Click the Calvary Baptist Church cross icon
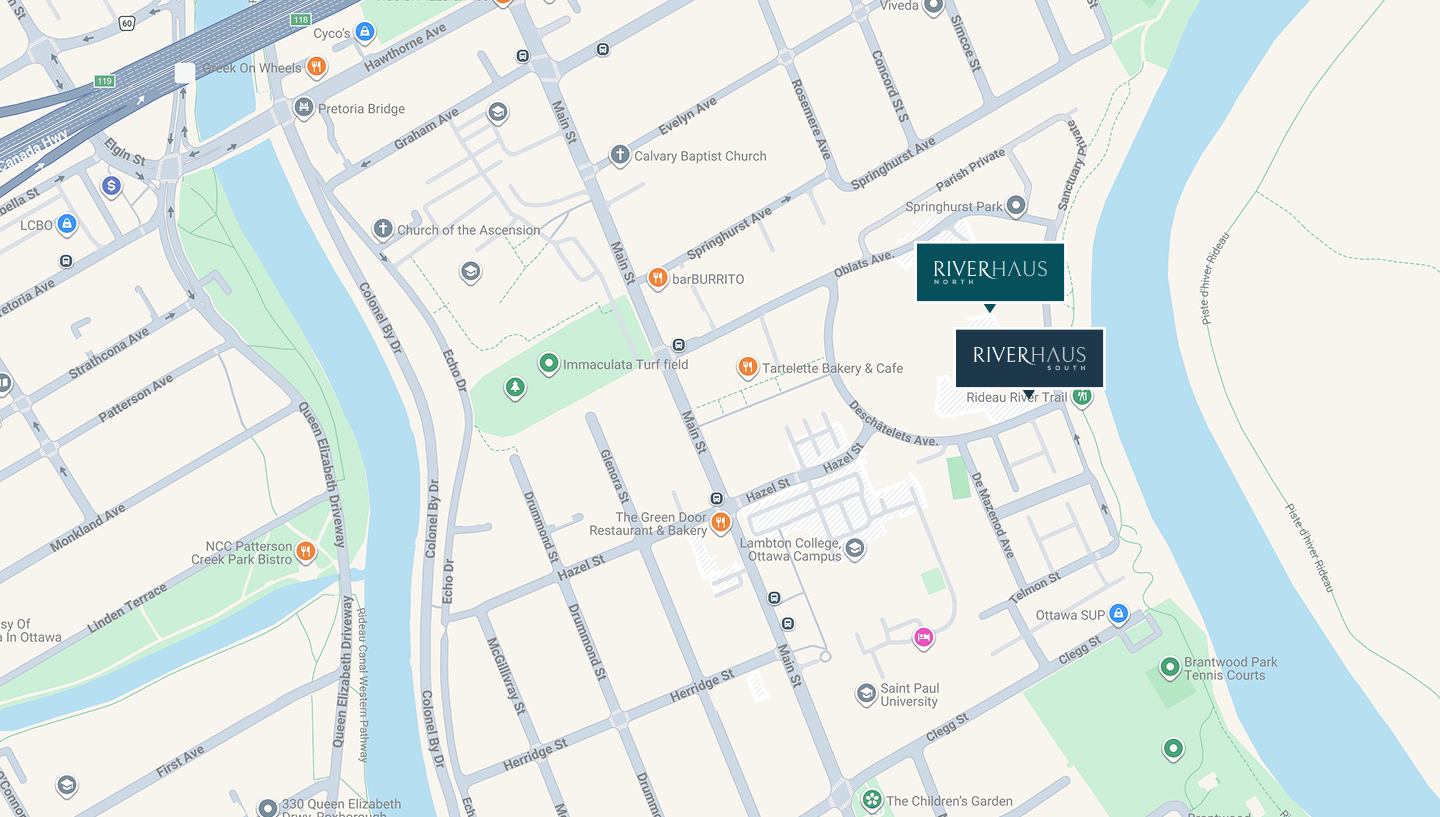The height and width of the screenshot is (817, 1440). (x=620, y=155)
